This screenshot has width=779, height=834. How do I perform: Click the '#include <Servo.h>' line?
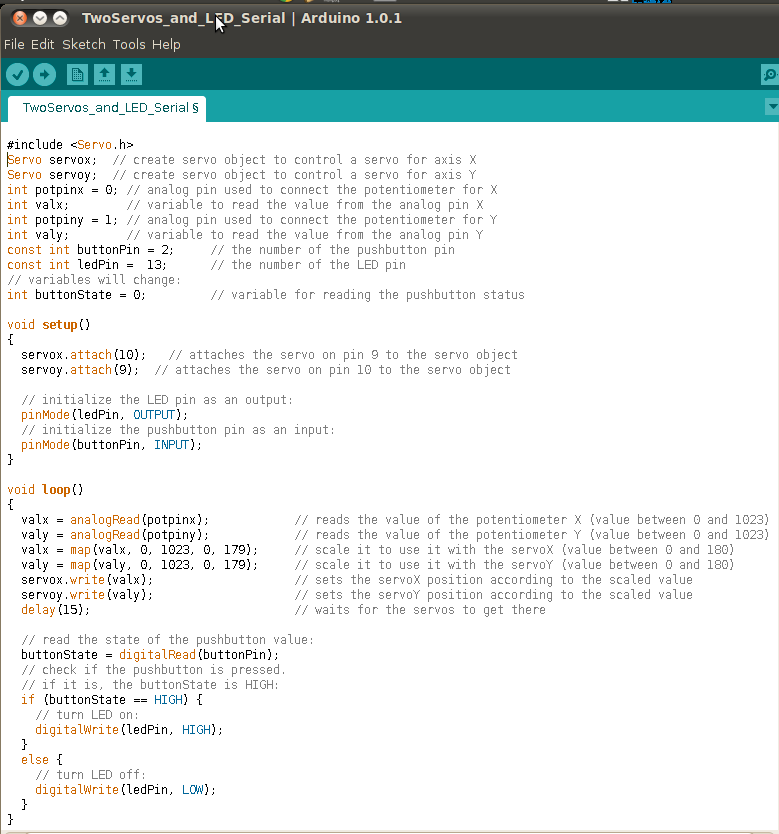70,145
